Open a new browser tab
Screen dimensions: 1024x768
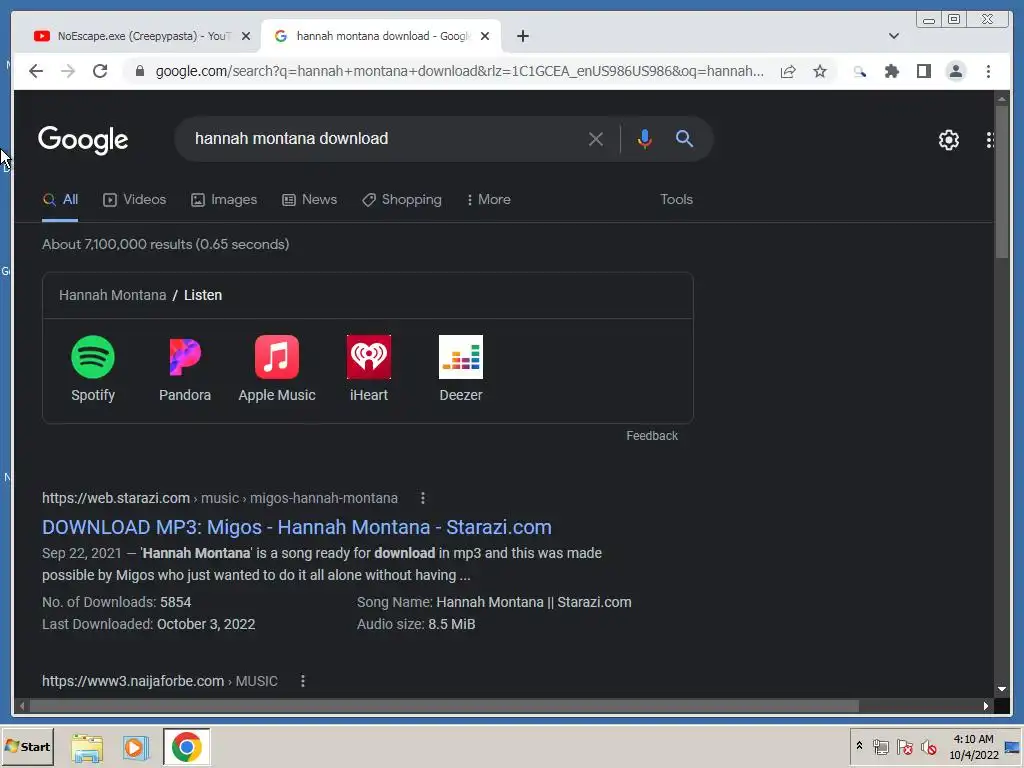(522, 36)
